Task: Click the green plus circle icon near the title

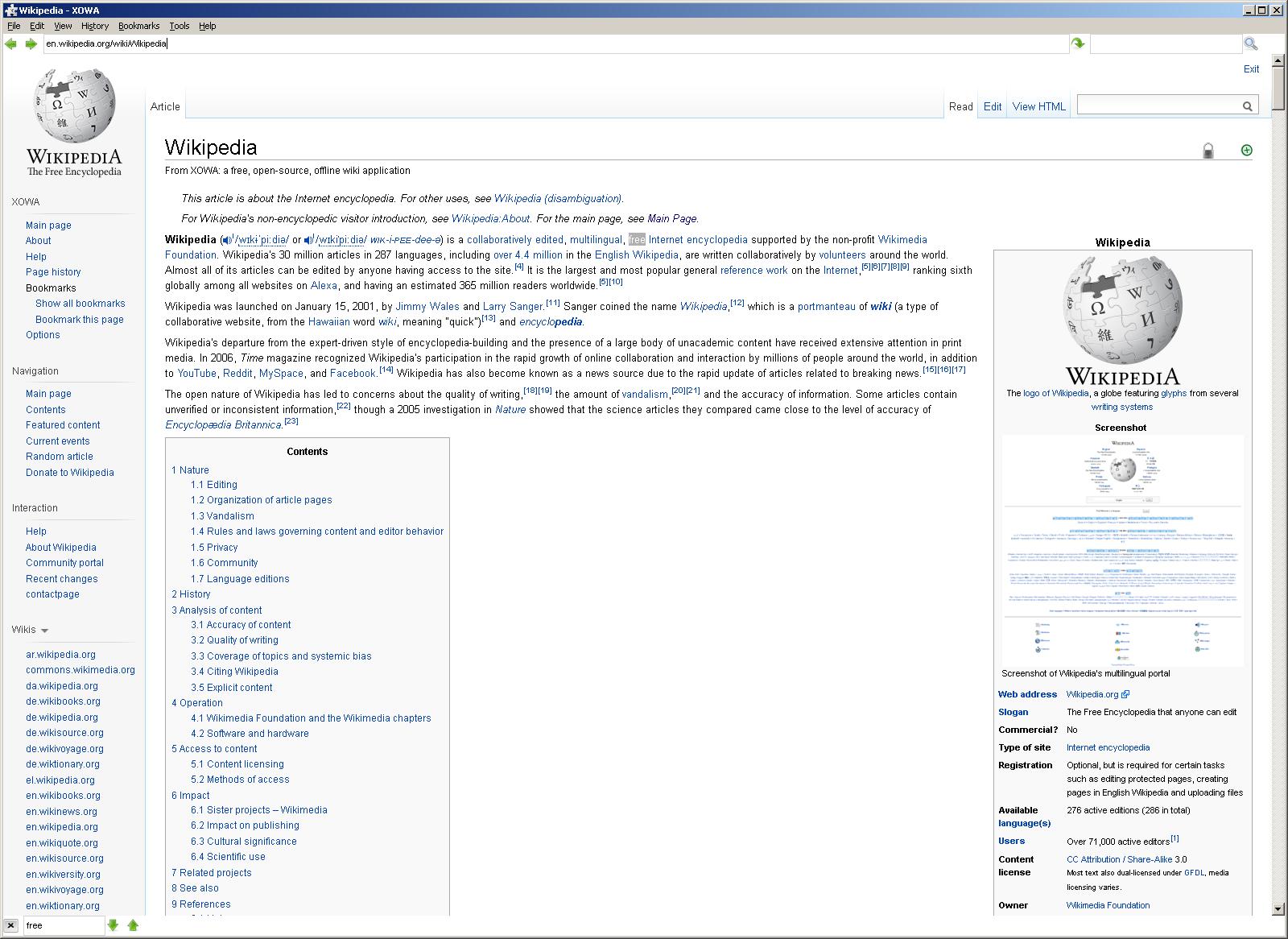Action: click(1246, 150)
